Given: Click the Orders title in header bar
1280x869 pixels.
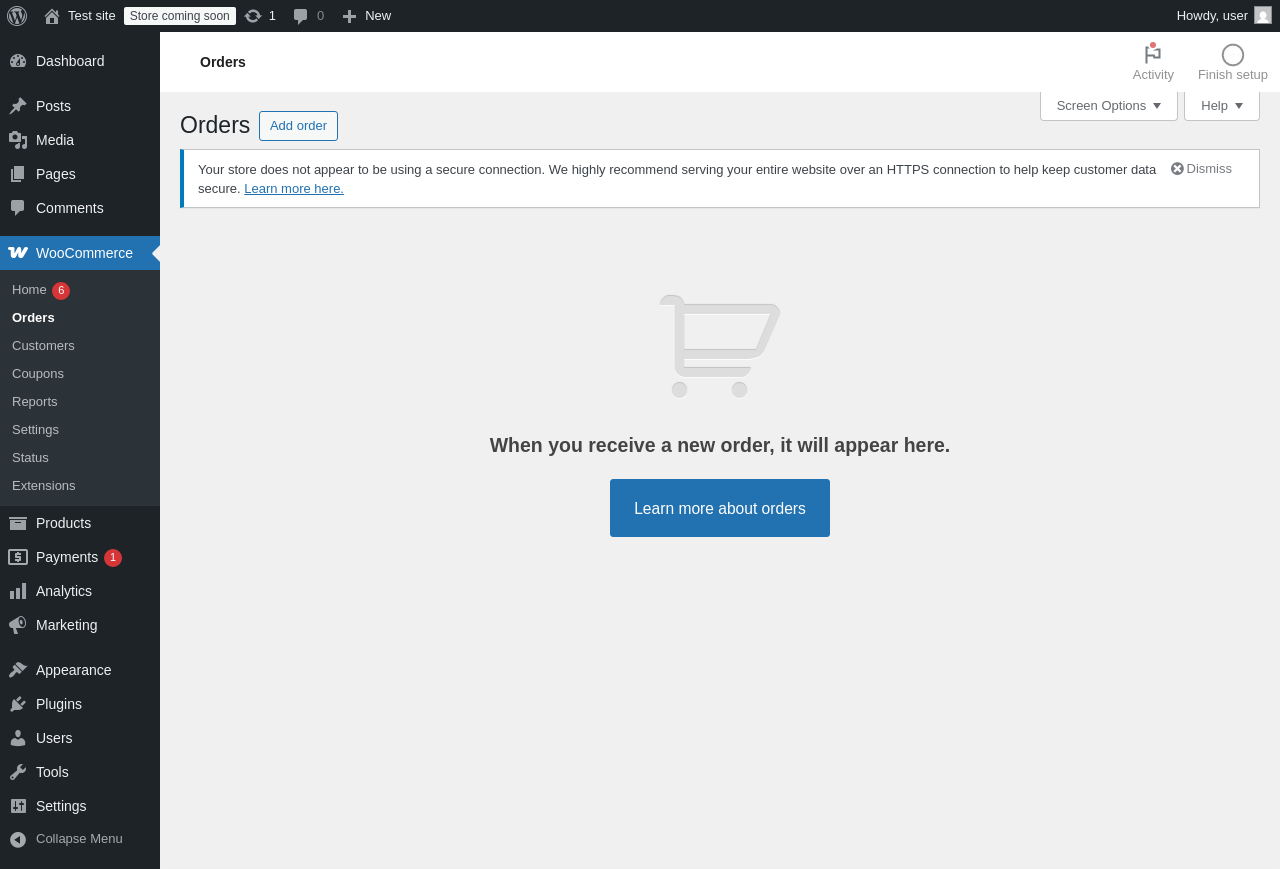Looking at the screenshot, I should (x=223, y=62).
